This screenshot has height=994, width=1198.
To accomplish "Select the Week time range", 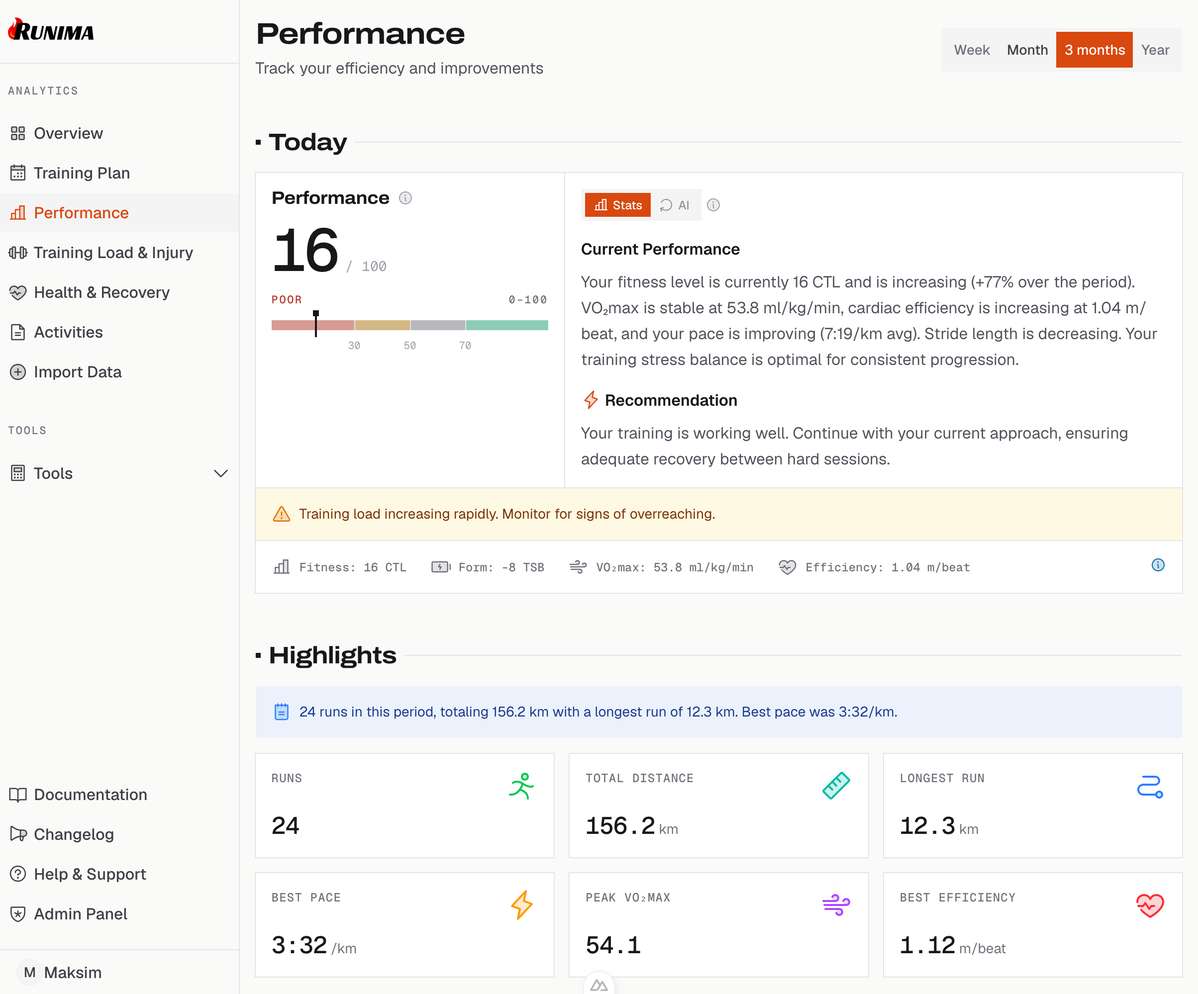I will (x=972, y=50).
